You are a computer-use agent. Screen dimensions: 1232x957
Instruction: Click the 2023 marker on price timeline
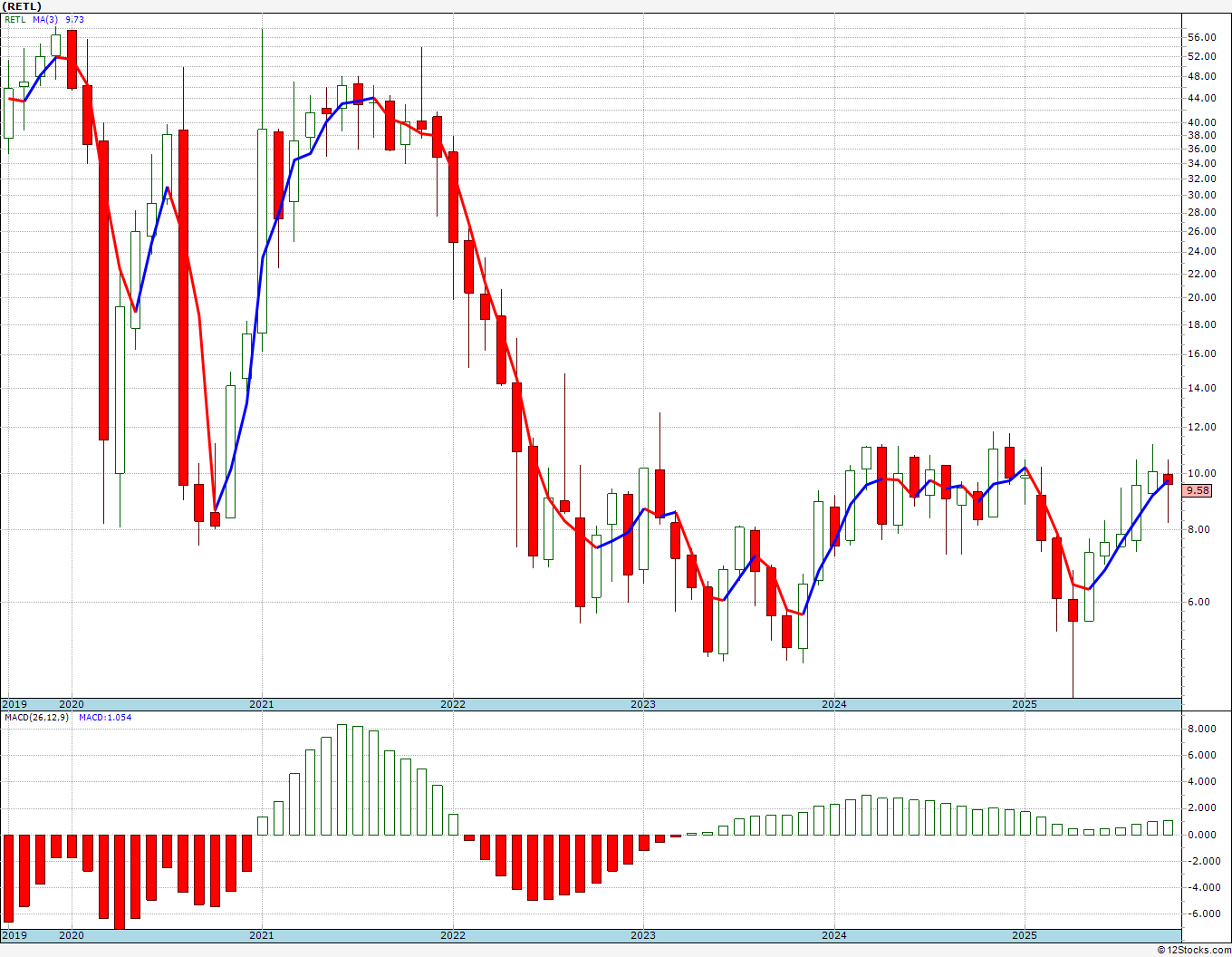tap(642, 704)
